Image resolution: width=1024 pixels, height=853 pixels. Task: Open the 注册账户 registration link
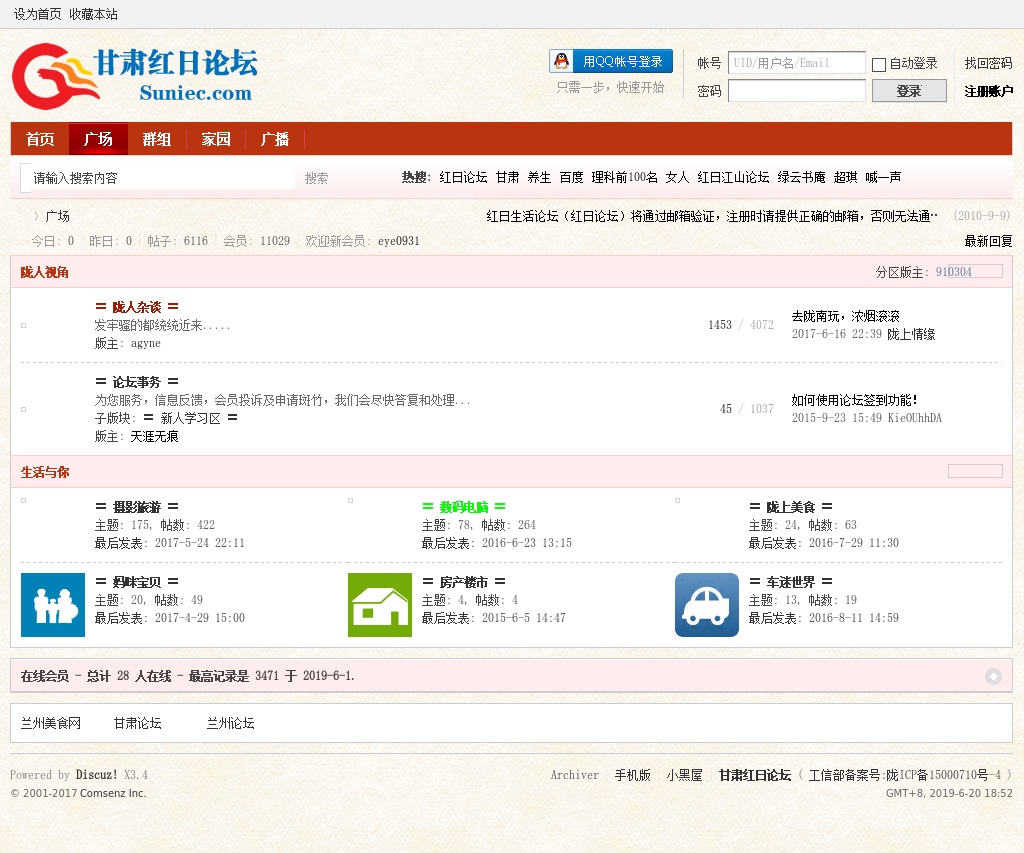pyautogui.click(x=988, y=91)
